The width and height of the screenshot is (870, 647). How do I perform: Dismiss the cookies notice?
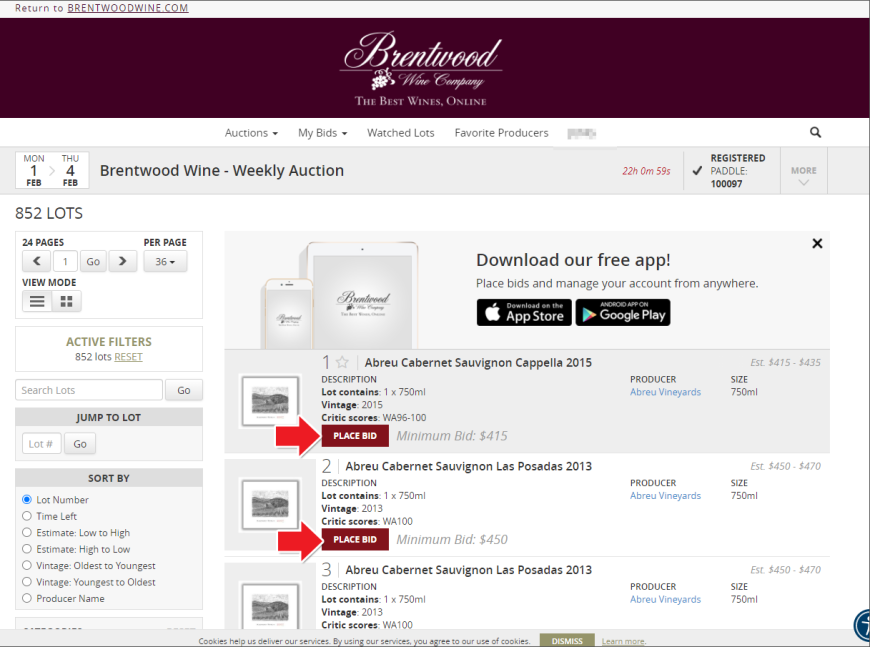[567, 640]
